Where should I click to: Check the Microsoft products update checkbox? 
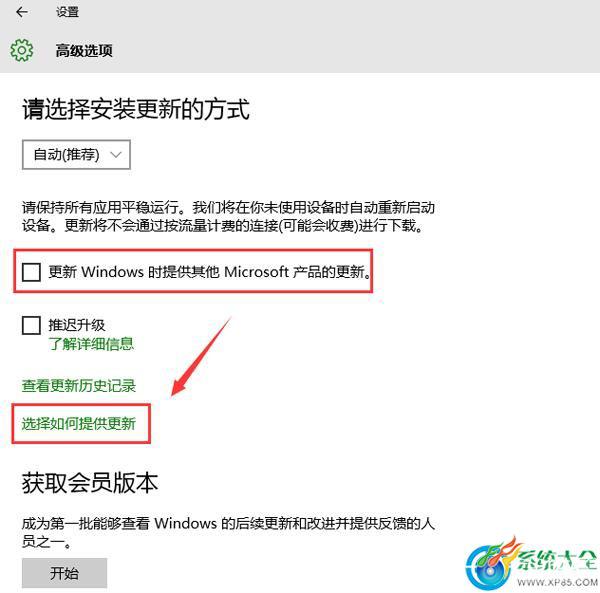(x=31, y=272)
